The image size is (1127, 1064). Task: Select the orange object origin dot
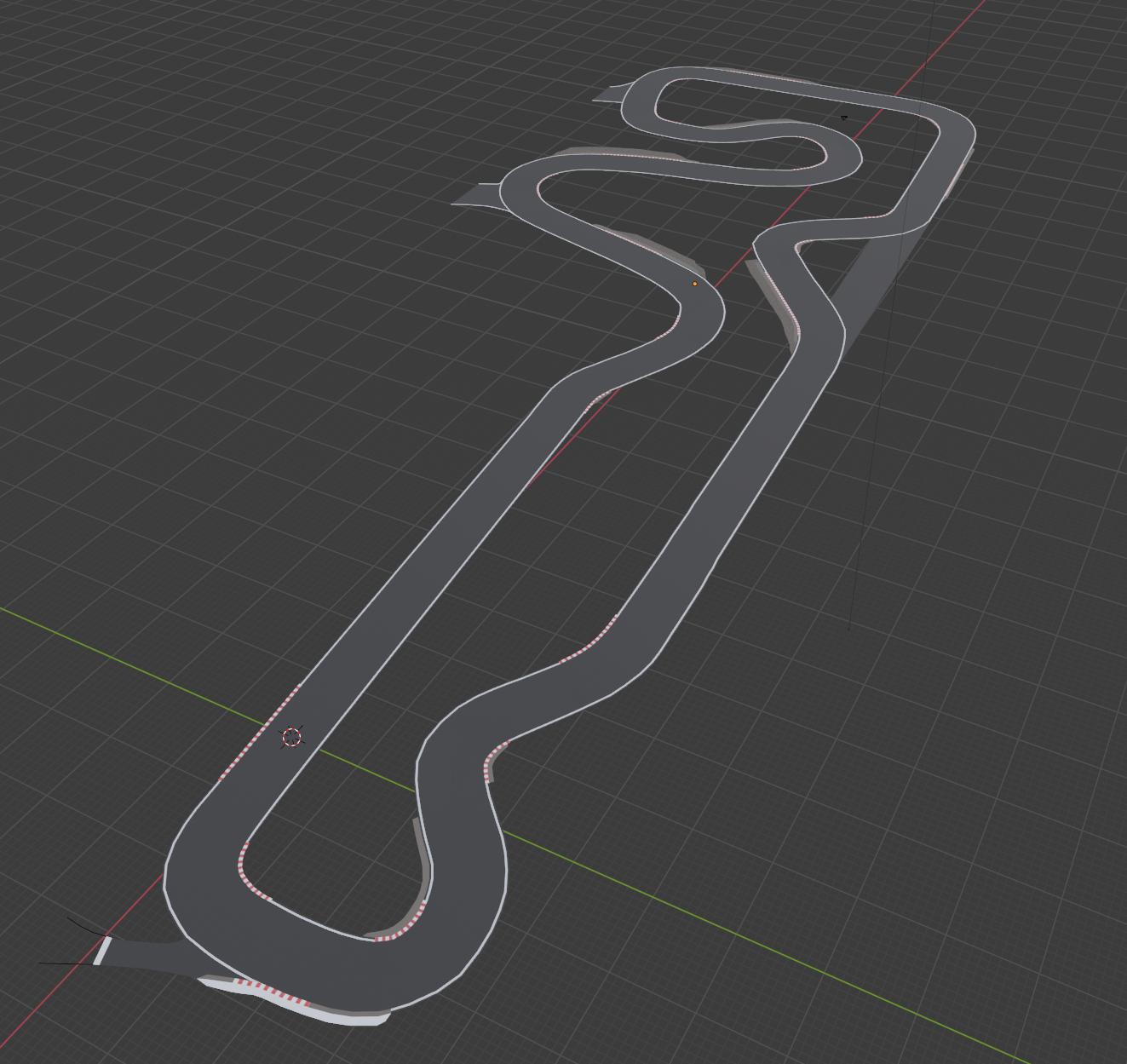pyautogui.click(x=695, y=284)
